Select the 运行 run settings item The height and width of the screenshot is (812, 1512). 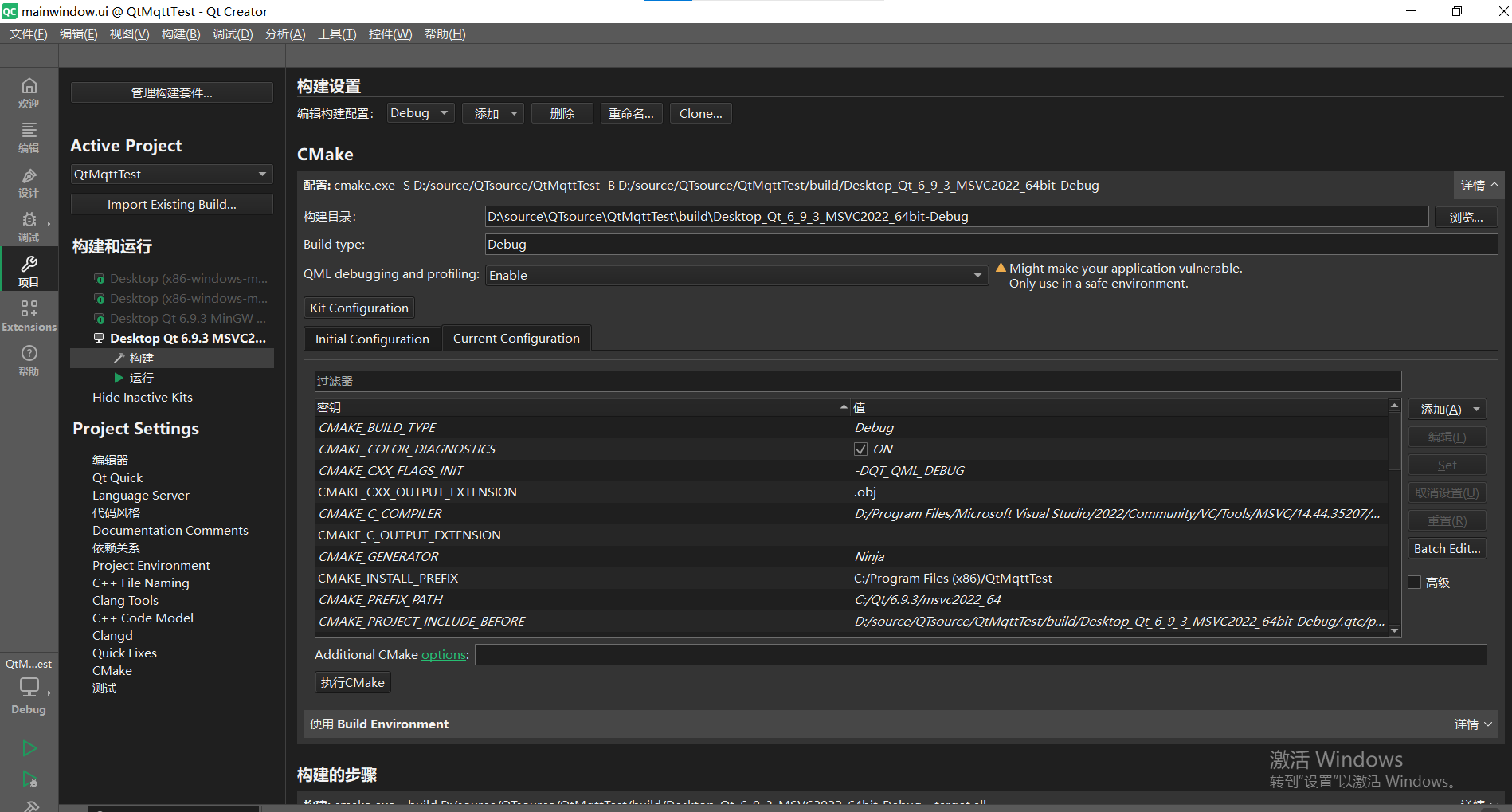[141, 378]
